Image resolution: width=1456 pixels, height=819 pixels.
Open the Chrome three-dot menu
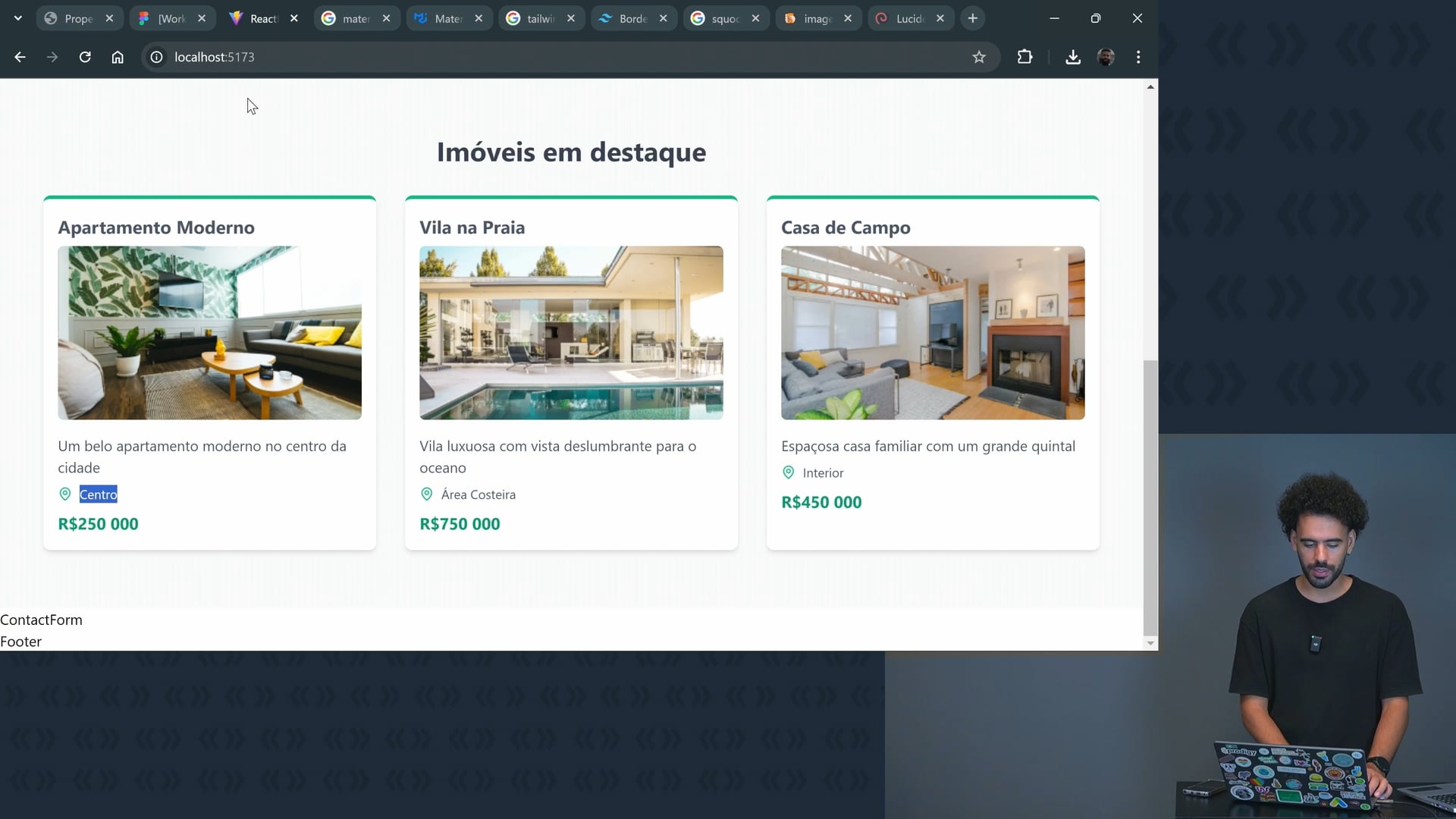point(1138,57)
